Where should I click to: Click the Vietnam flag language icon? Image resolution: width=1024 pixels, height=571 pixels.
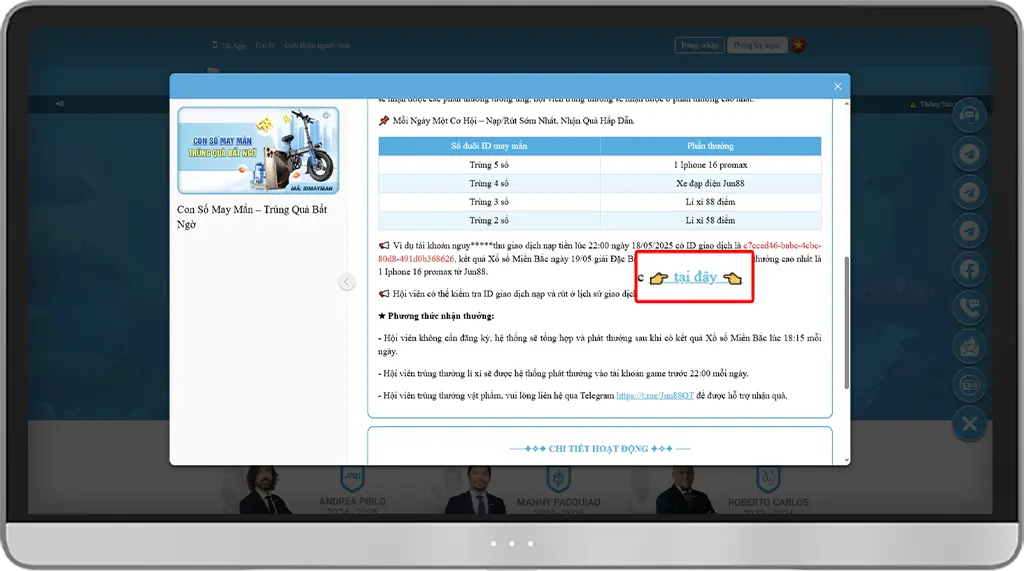[x=798, y=45]
